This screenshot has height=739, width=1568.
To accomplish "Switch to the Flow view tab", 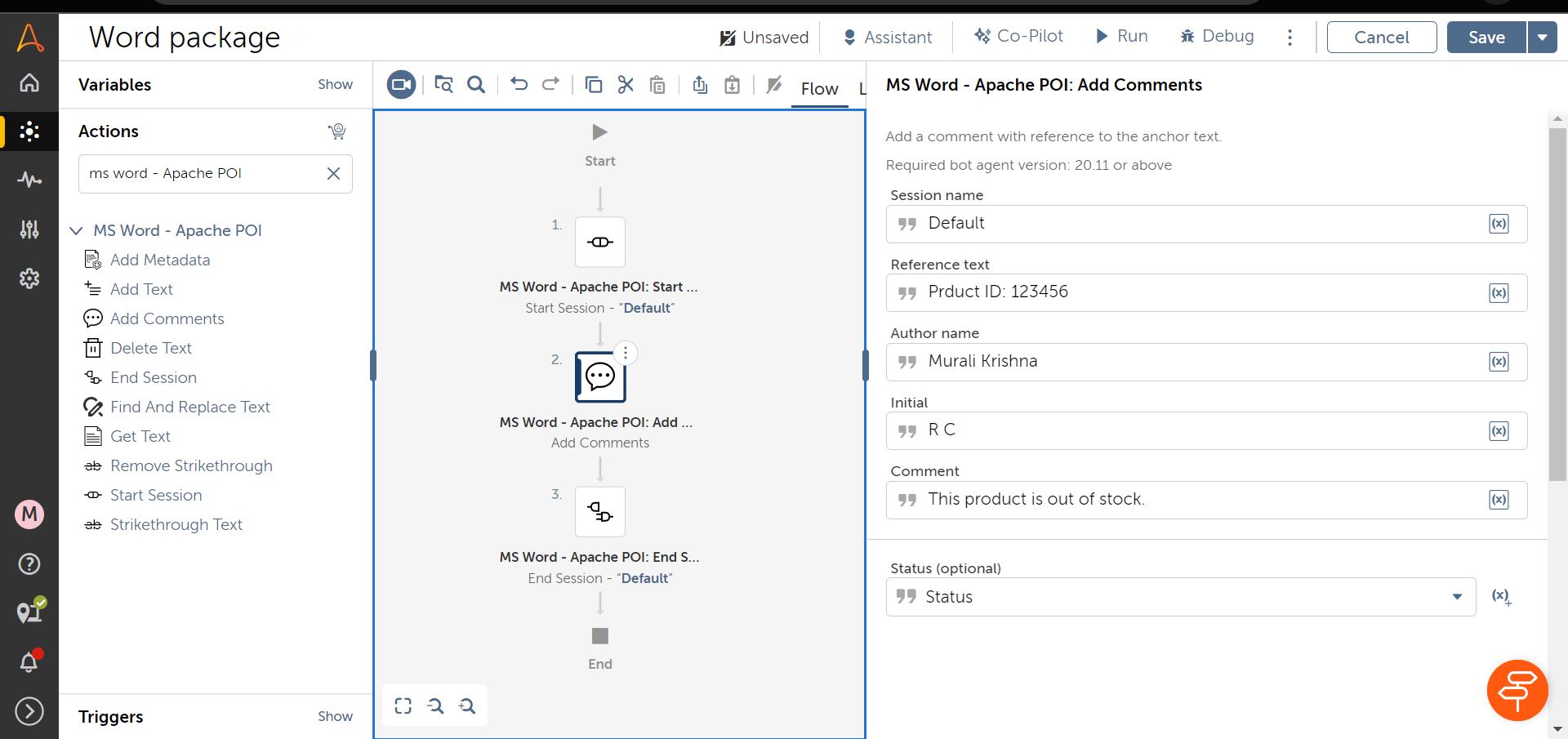I will click(x=819, y=88).
